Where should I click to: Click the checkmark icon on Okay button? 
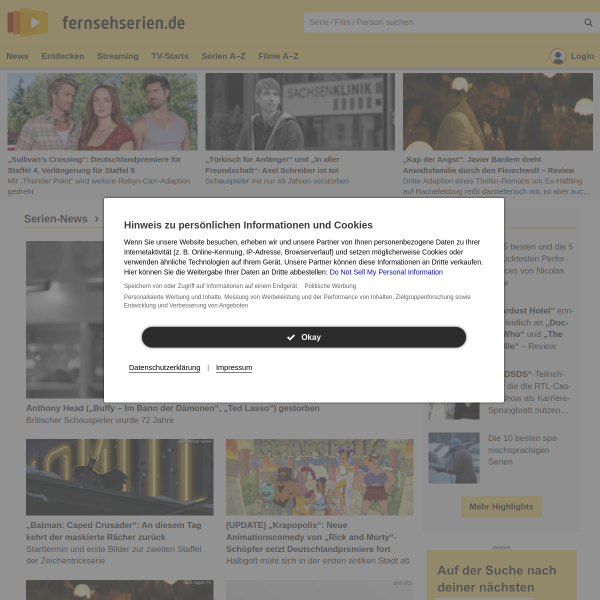(x=291, y=337)
